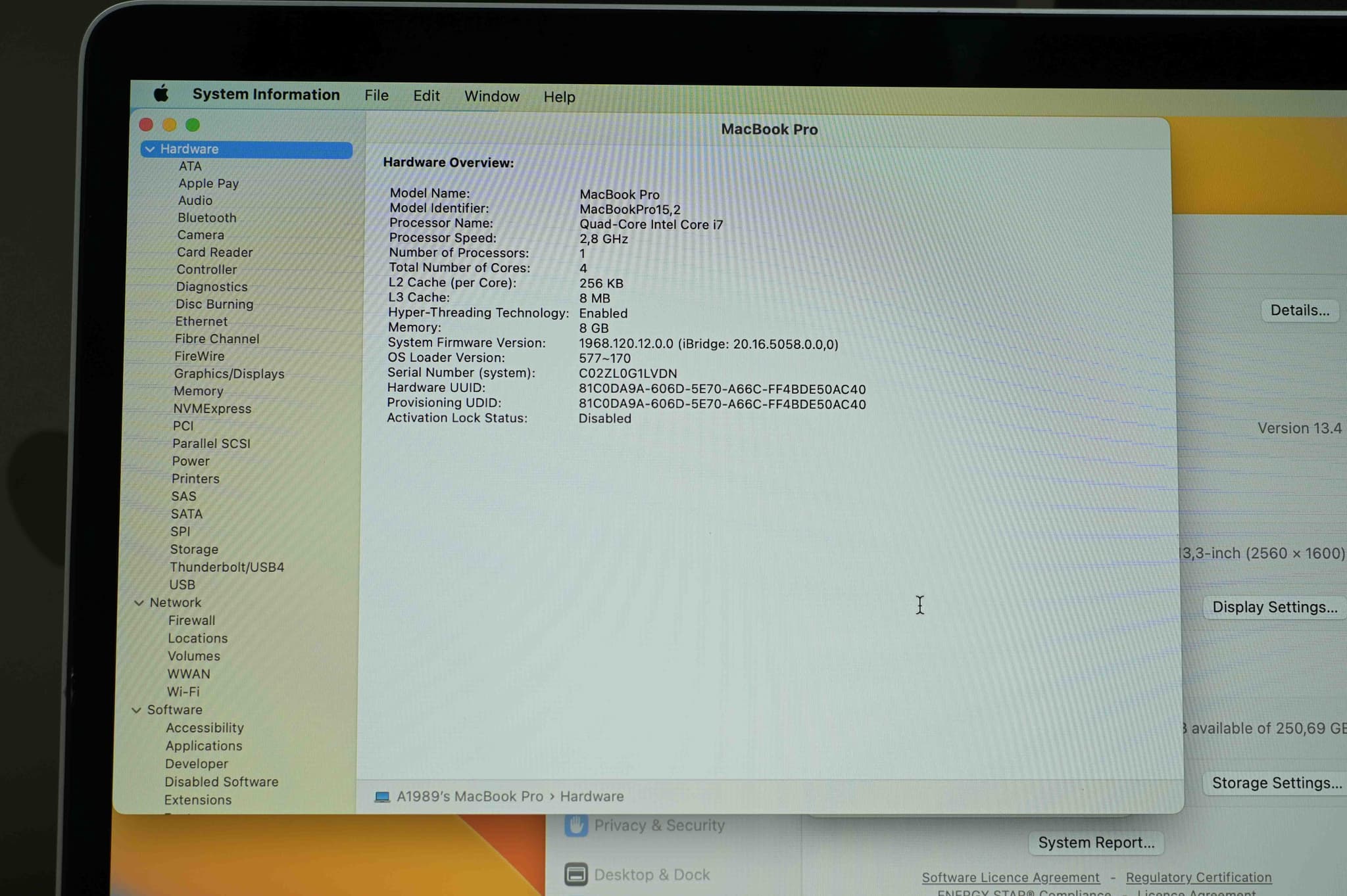This screenshot has height=896, width=1347.
Task: Select Controller in the sidebar
Action: coord(207,270)
